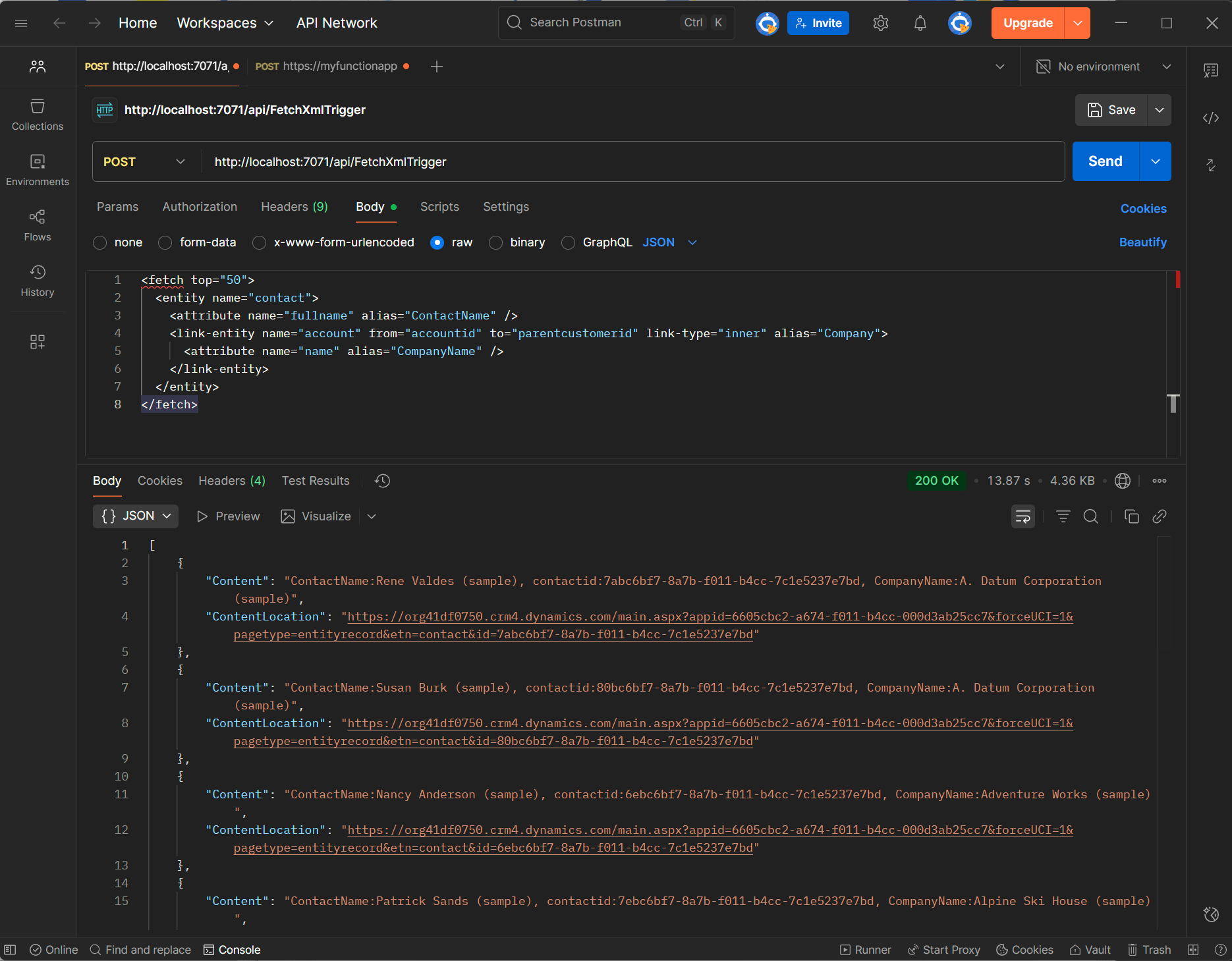This screenshot has height=961, width=1232.
Task: Open the Collections sidebar panel
Action: click(38, 115)
